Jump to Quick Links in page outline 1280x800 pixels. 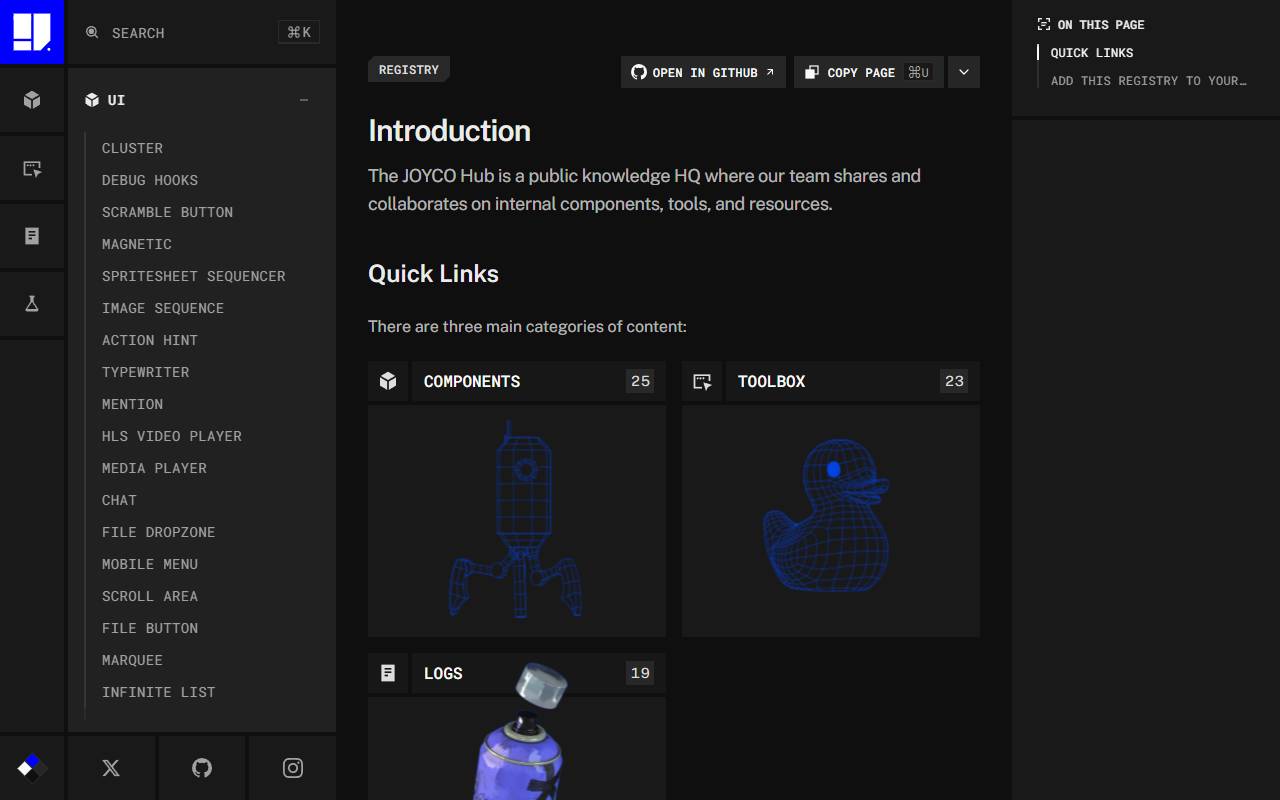tap(1092, 53)
